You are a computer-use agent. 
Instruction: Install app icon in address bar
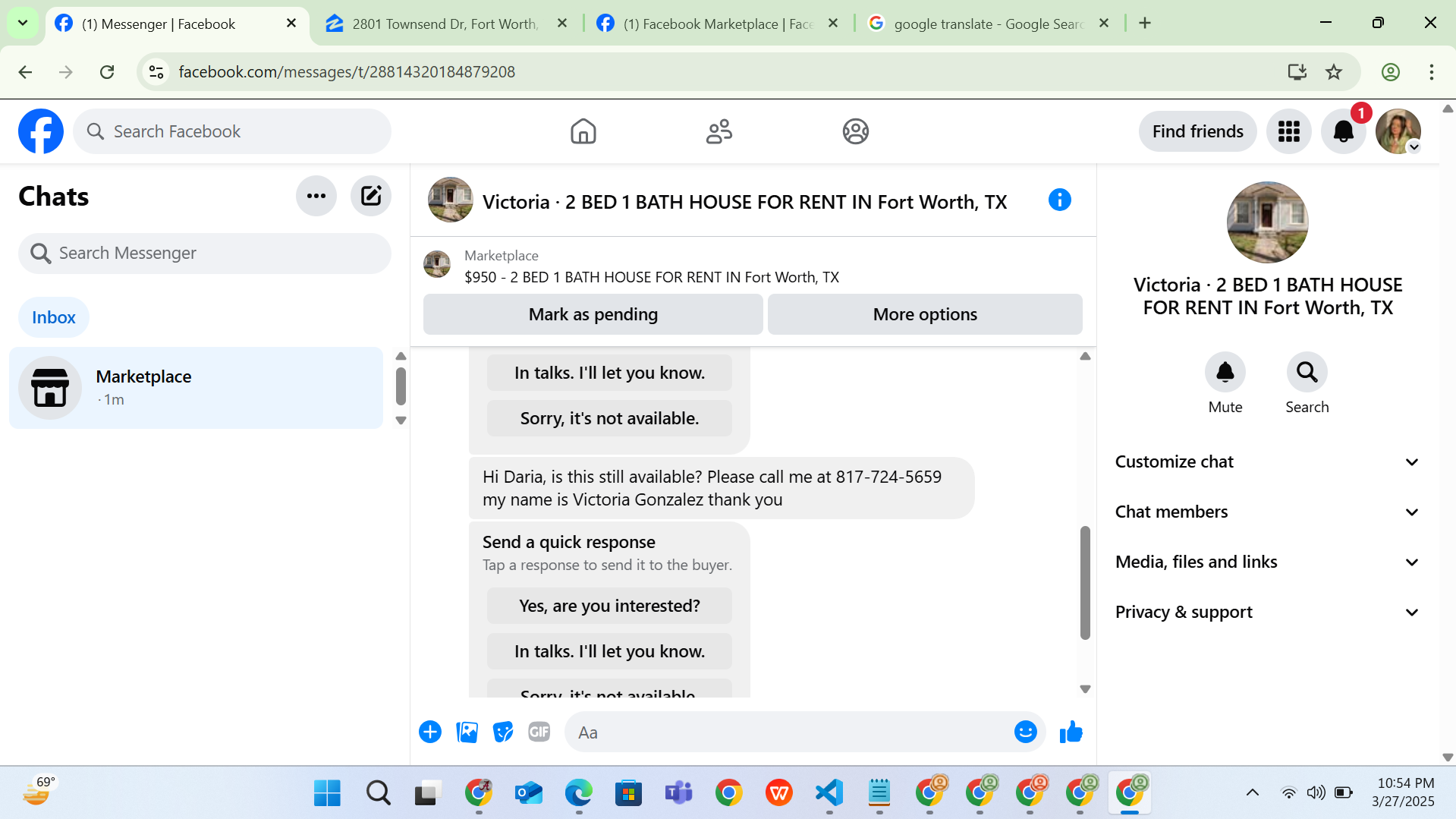coord(1297,72)
